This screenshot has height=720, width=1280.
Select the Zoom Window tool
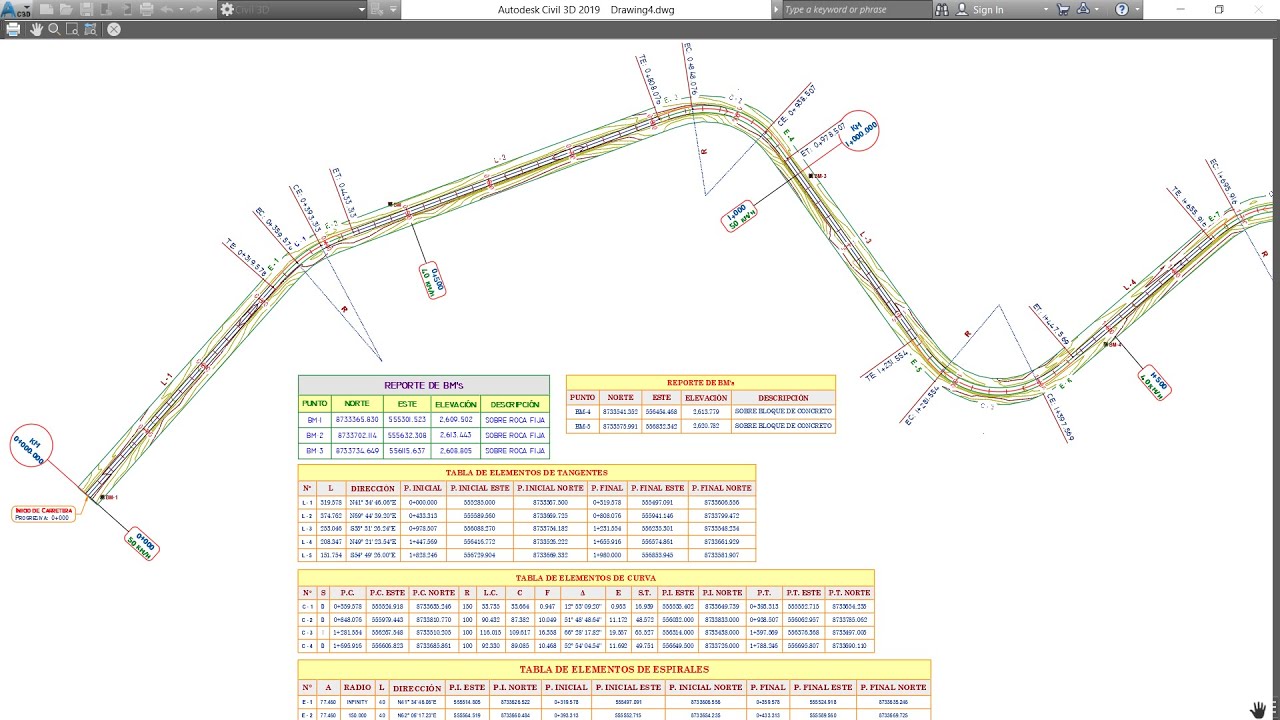click(x=72, y=29)
